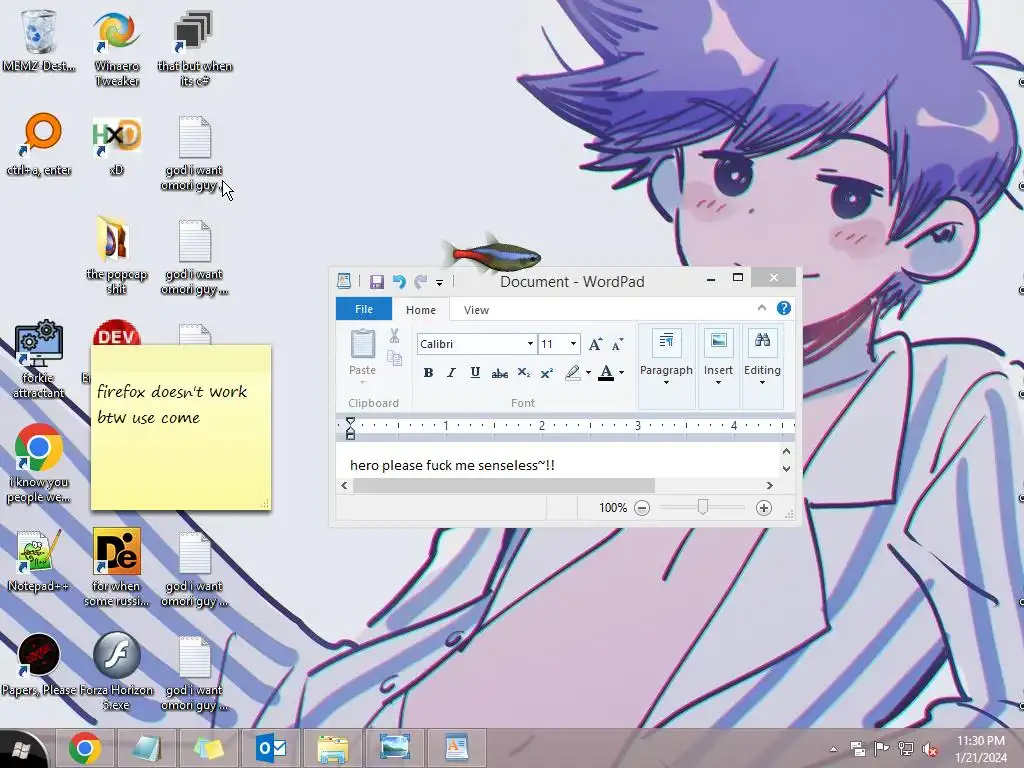Open Sticky Notes from the taskbar
The width and height of the screenshot is (1024, 768).
click(209, 748)
